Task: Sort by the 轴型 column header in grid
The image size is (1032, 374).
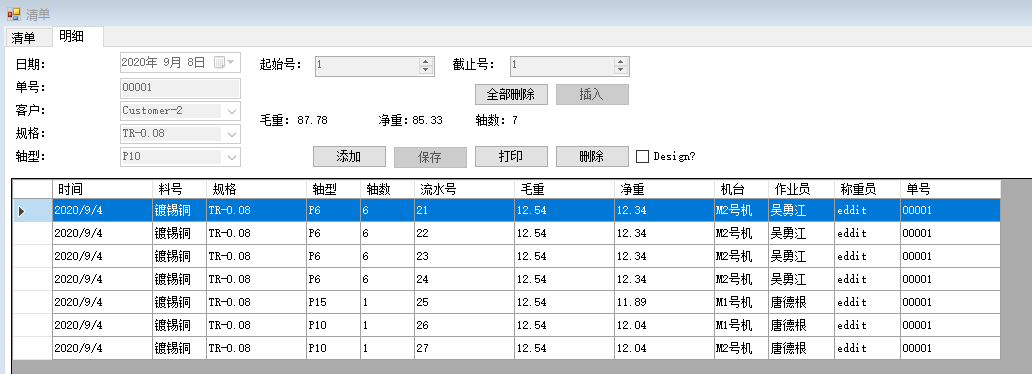Action: point(333,189)
